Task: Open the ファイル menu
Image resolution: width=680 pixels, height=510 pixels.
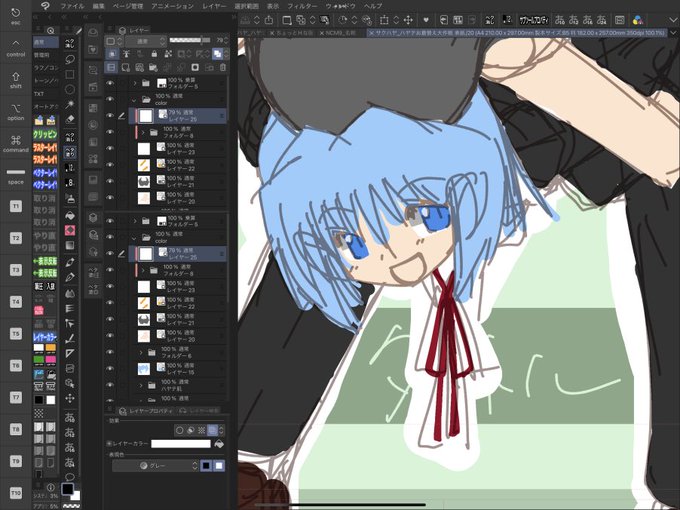Action: coord(72,6)
